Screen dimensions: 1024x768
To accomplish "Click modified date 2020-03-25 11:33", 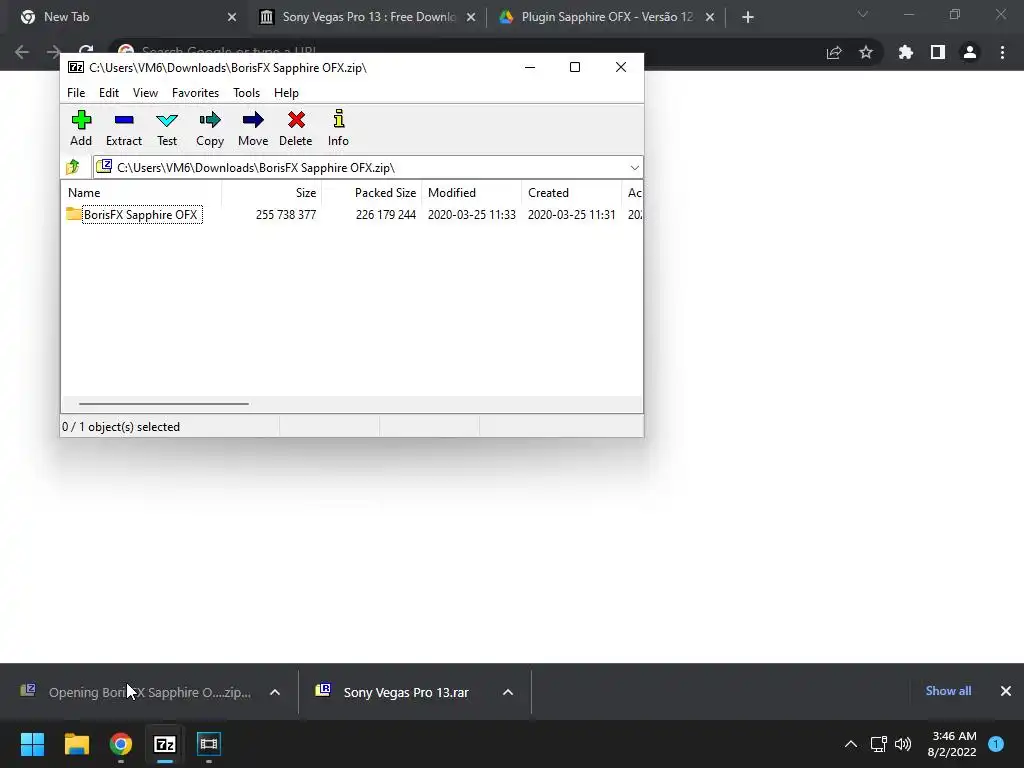I will pyautogui.click(x=472, y=215).
